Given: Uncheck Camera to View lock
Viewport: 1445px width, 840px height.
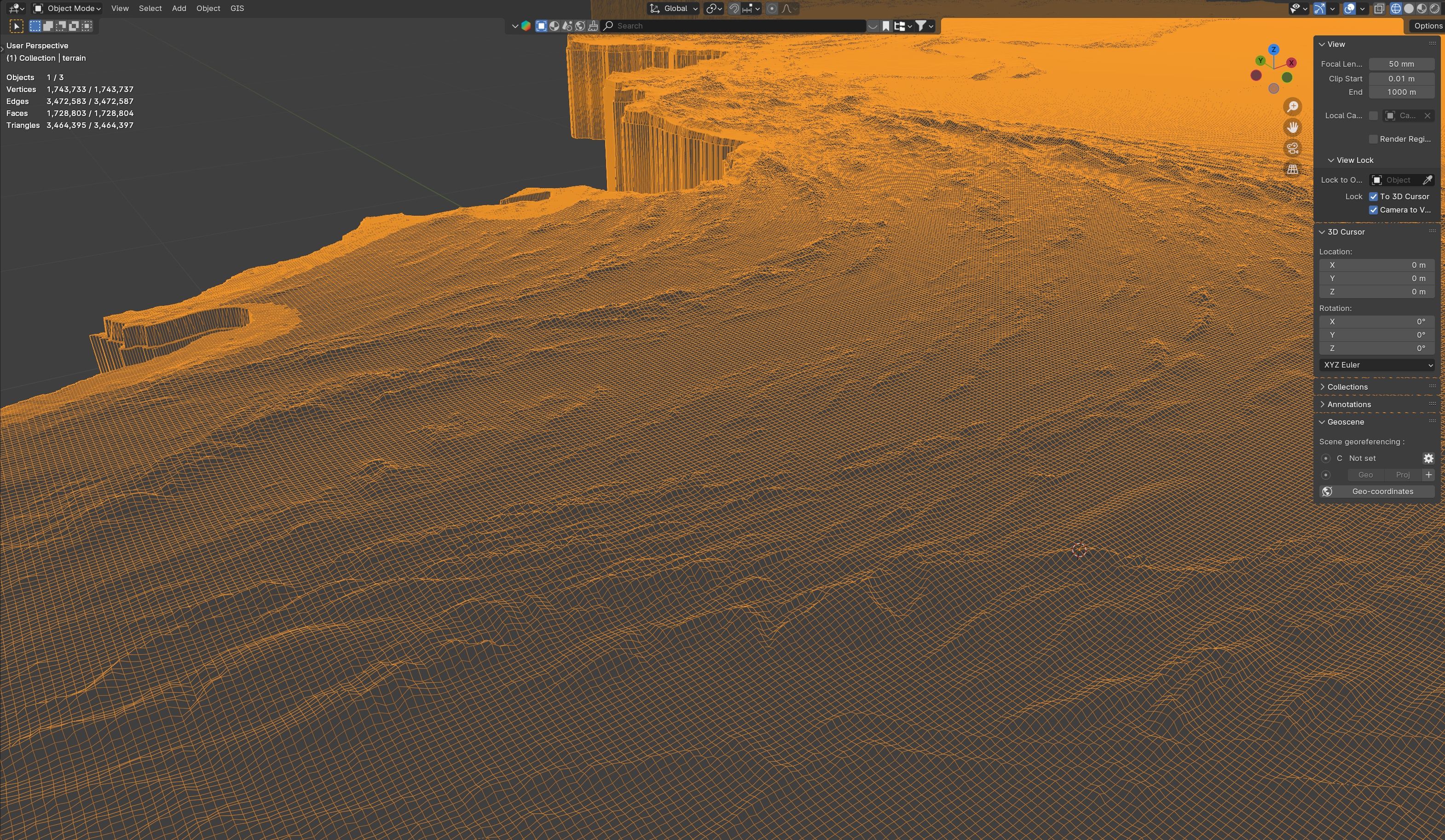Looking at the screenshot, I should (1373, 210).
